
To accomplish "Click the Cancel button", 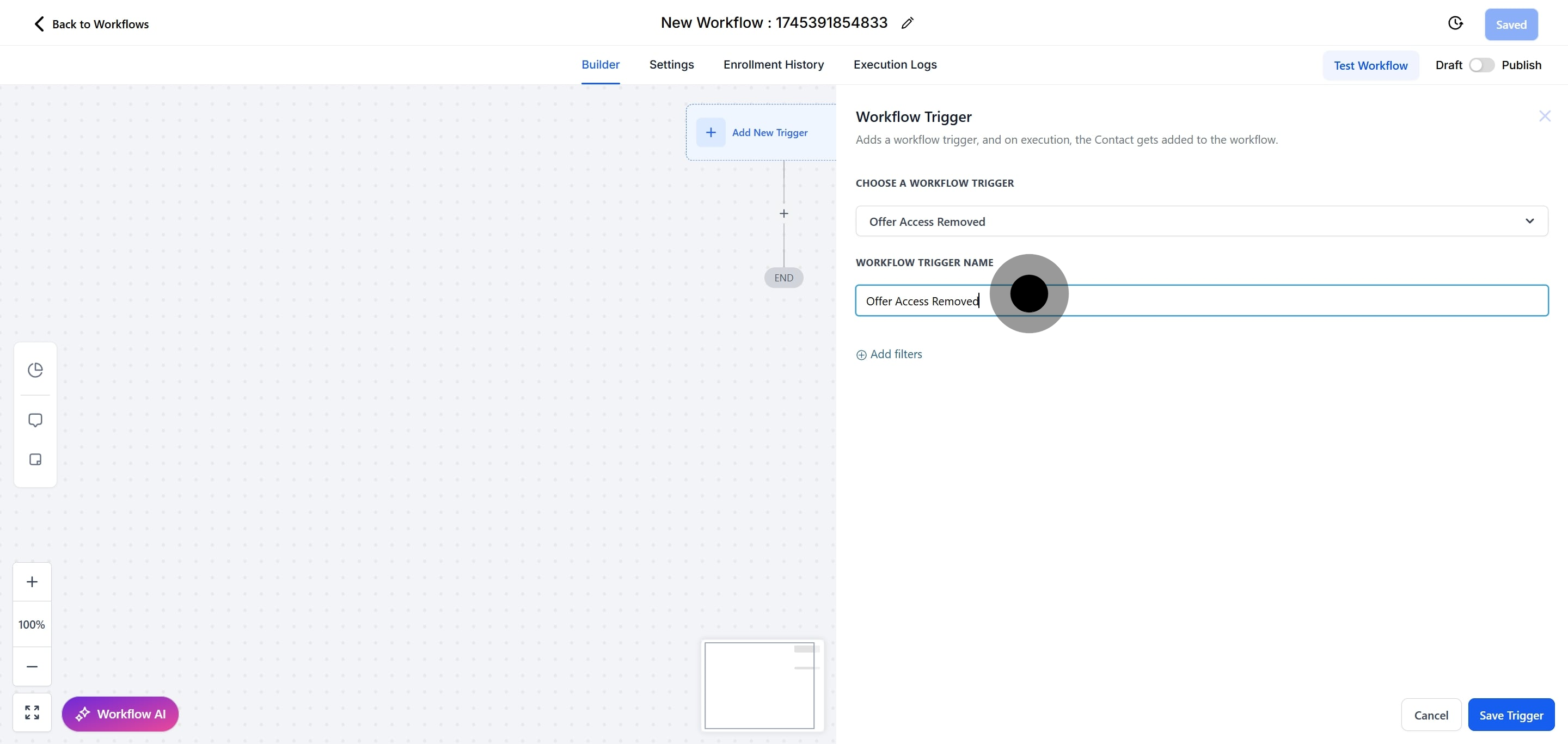I will pyautogui.click(x=1430, y=715).
